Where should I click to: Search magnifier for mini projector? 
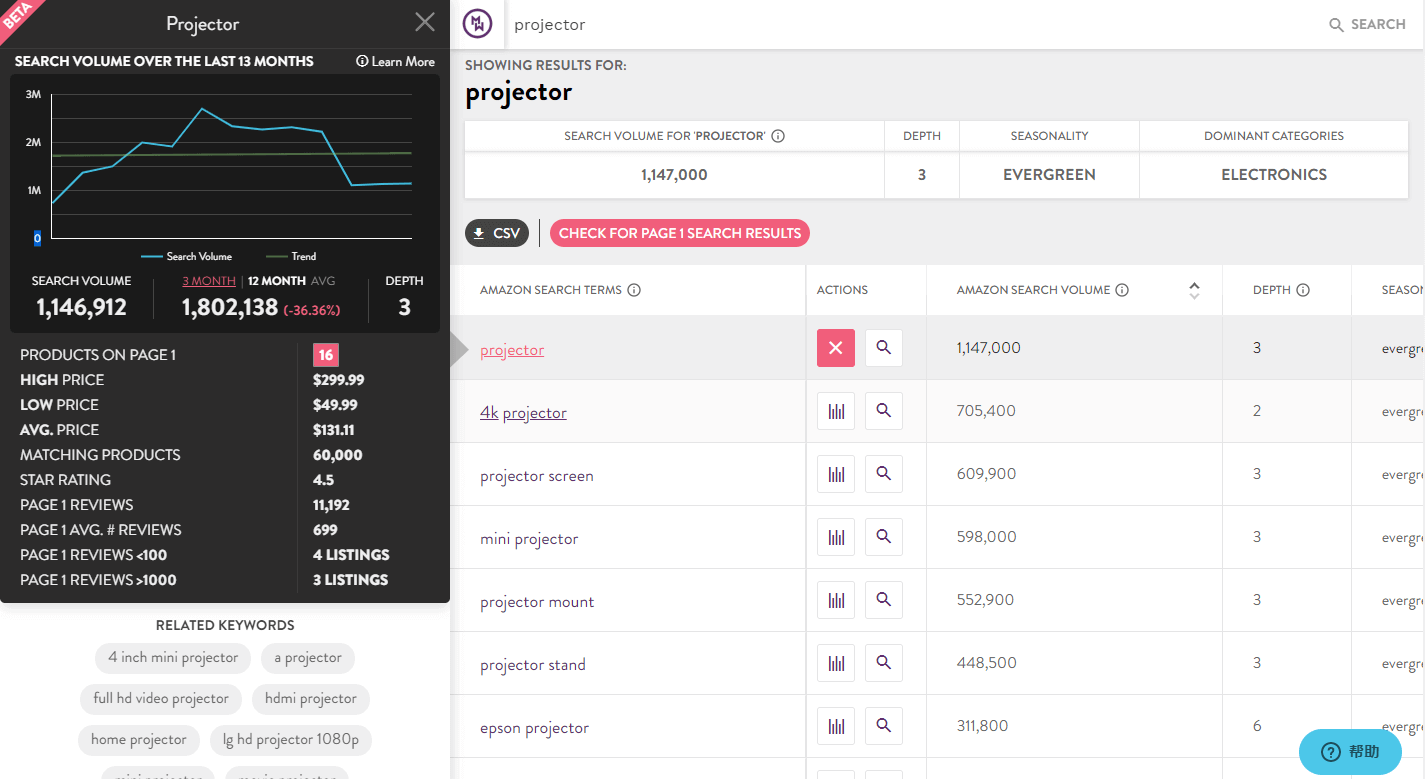pyautogui.click(x=884, y=537)
